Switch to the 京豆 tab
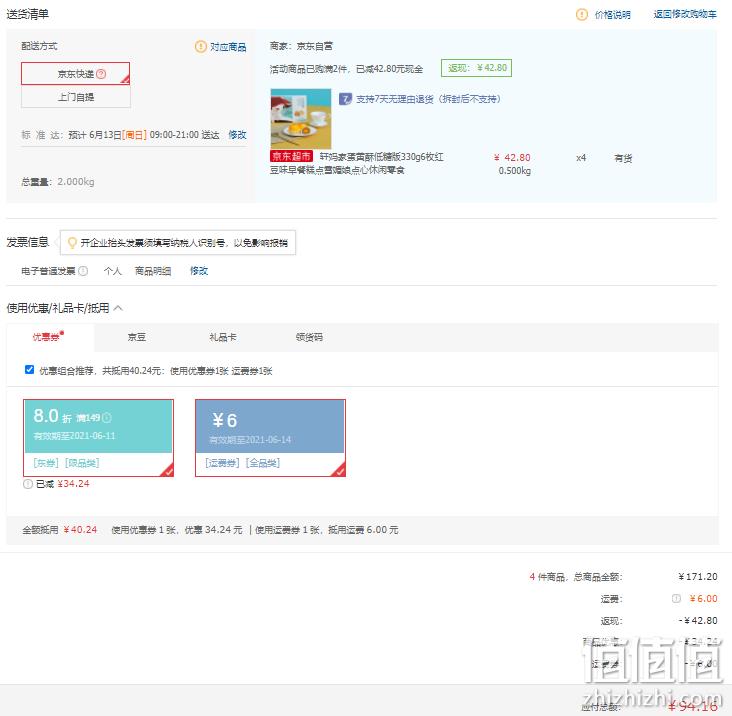732x716 pixels. coord(137,337)
